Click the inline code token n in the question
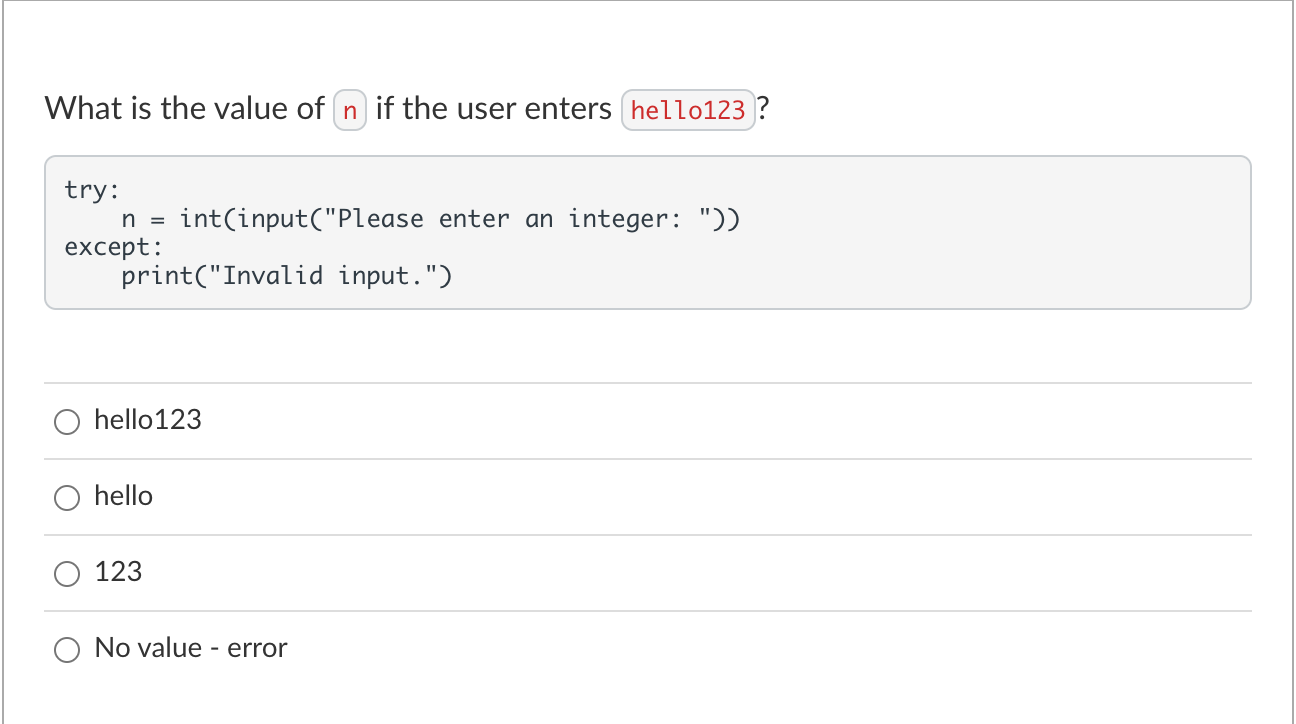 pos(349,110)
